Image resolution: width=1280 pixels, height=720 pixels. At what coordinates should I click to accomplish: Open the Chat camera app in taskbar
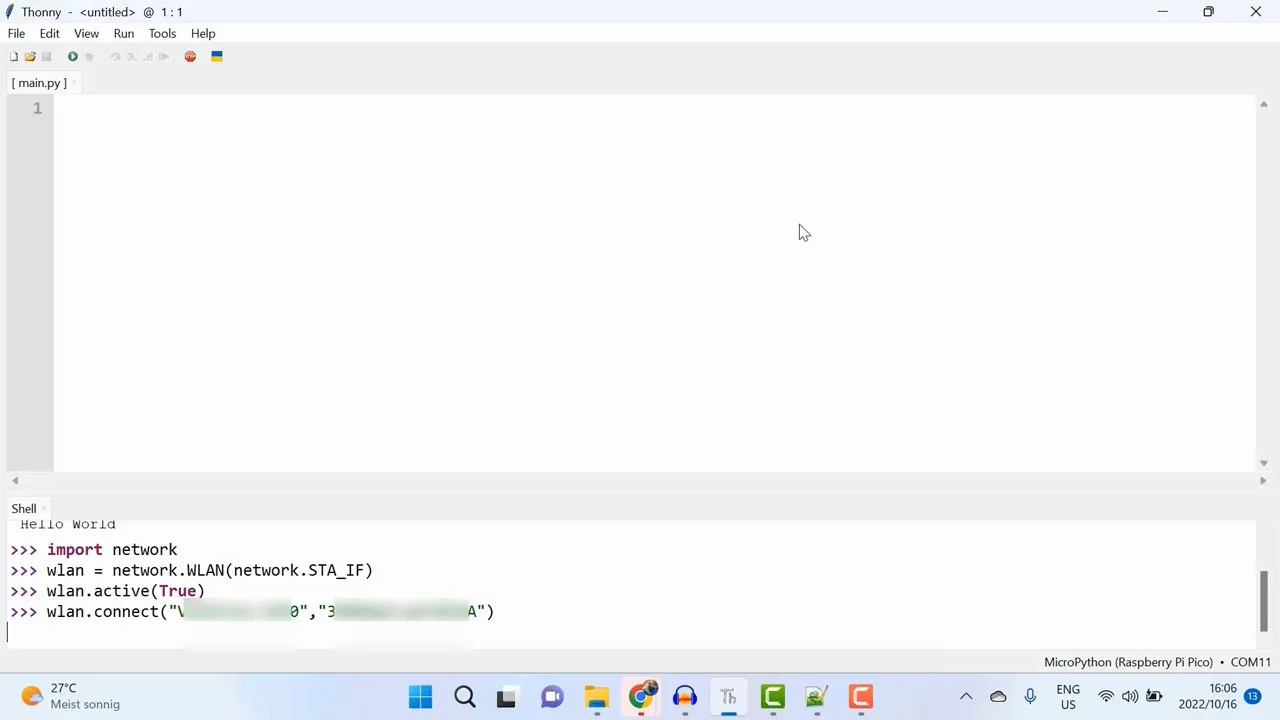coord(552,697)
